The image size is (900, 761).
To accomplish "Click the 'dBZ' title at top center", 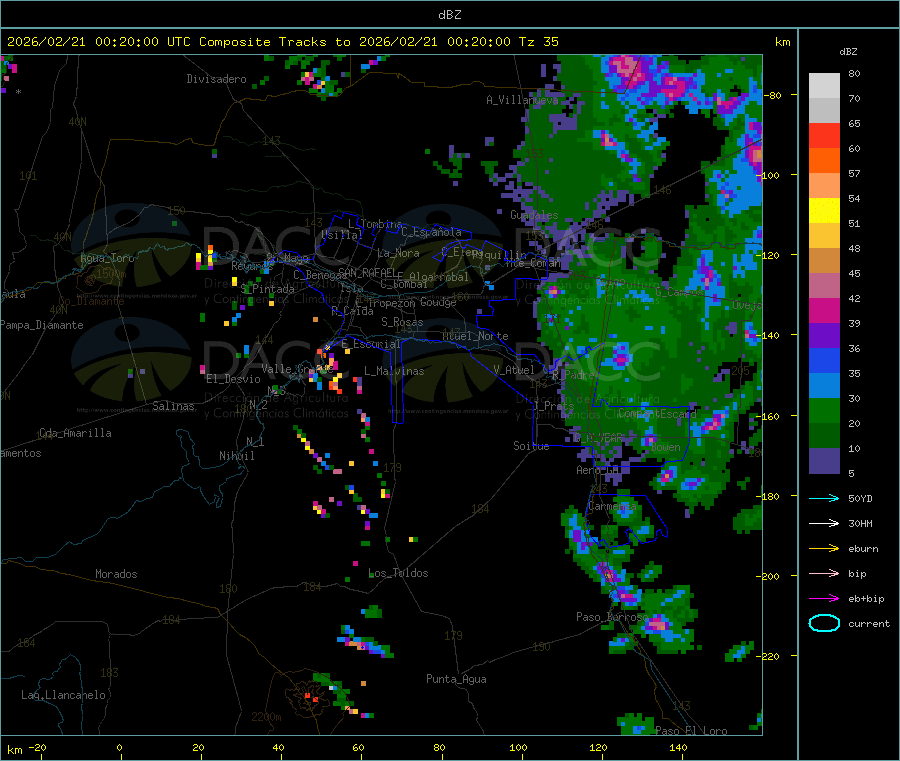I will pos(449,15).
